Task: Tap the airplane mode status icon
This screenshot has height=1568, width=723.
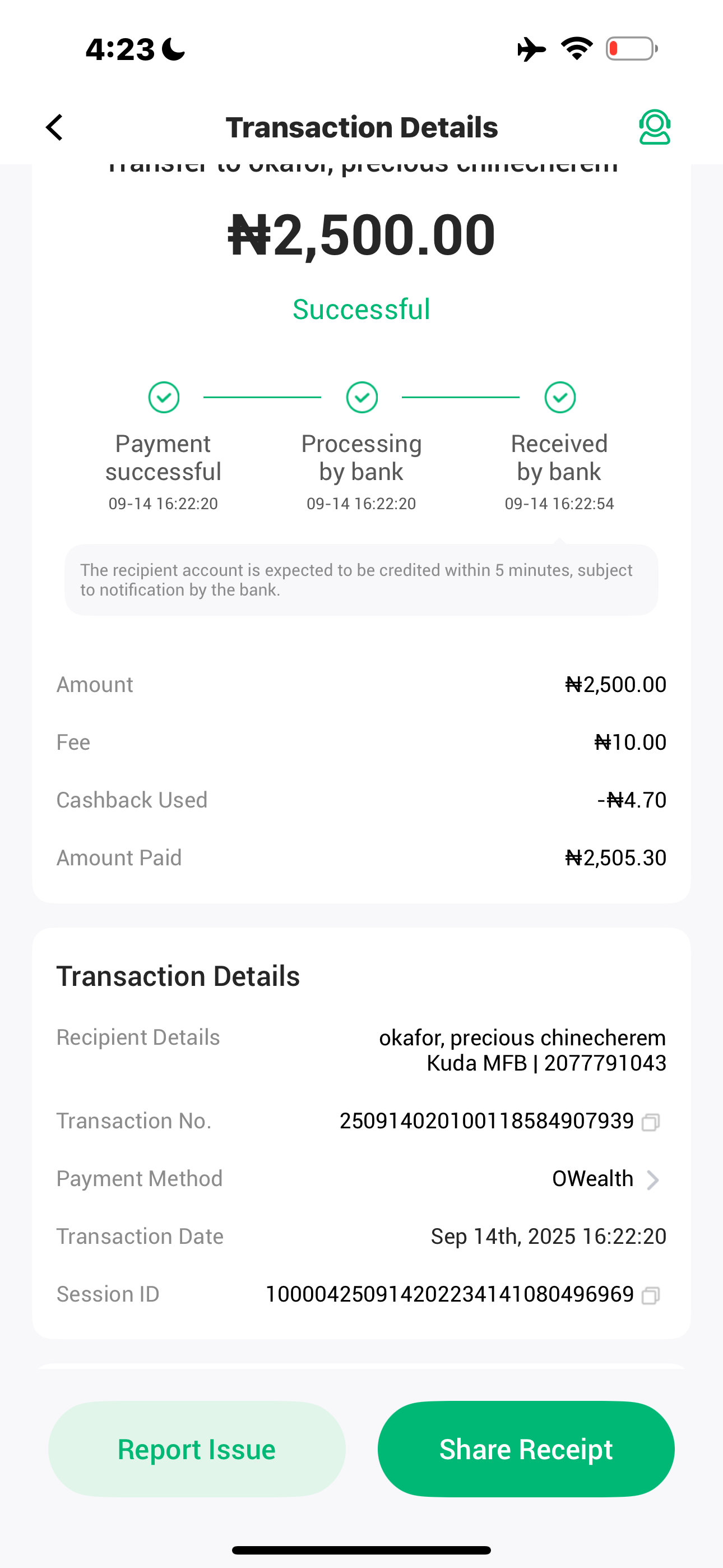Action: click(x=531, y=49)
